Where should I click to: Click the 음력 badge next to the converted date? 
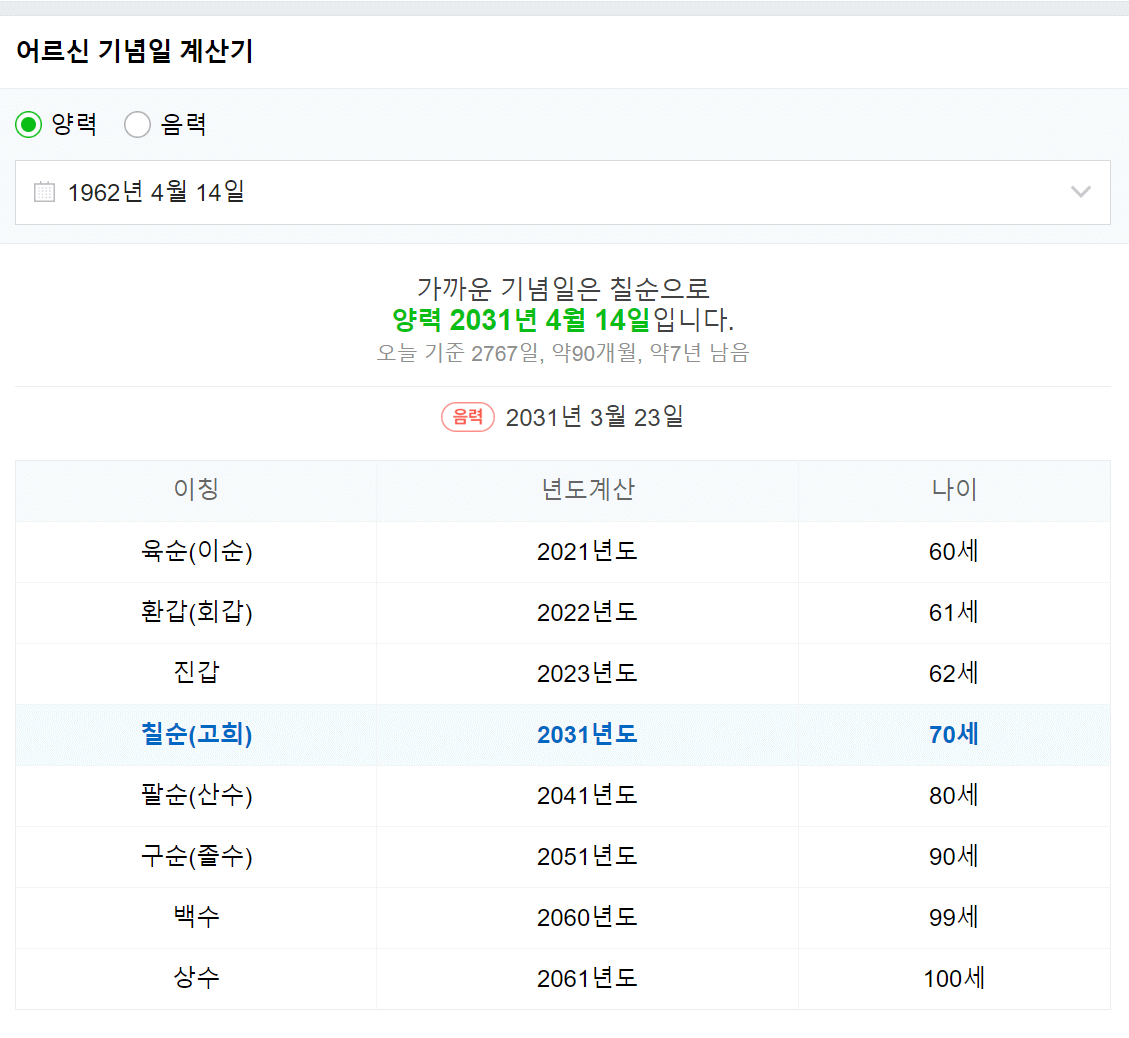click(x=467, y=417)
